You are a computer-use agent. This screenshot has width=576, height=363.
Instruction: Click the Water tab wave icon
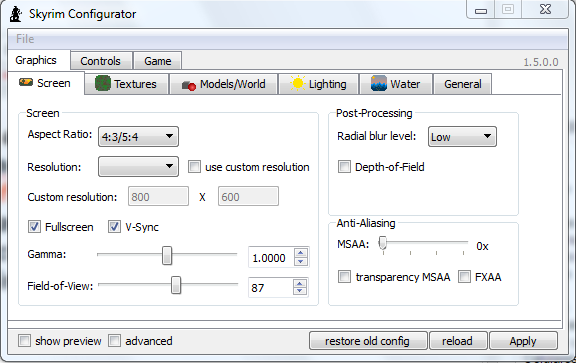[379, 83]
